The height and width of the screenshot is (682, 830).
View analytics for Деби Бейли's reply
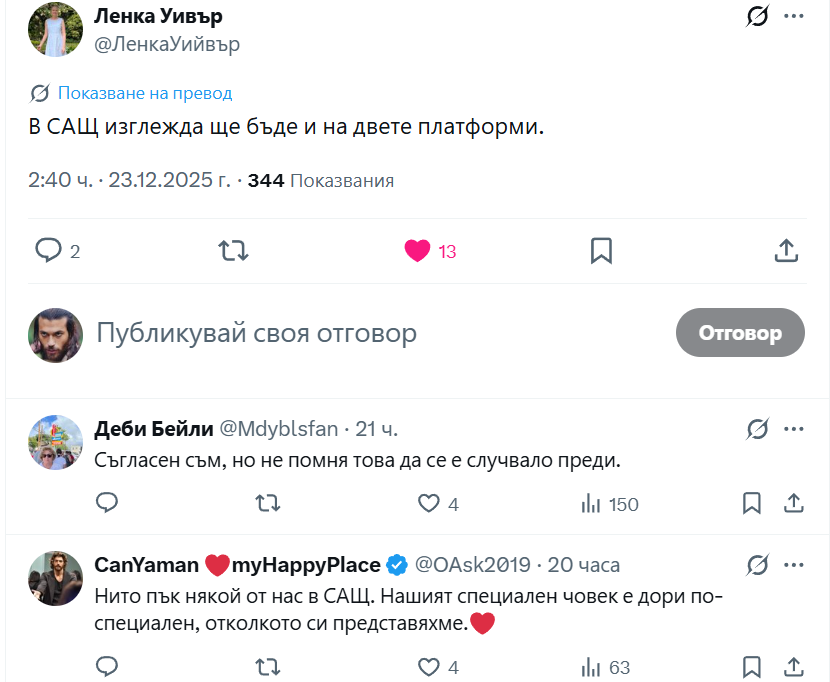(591, 503)
